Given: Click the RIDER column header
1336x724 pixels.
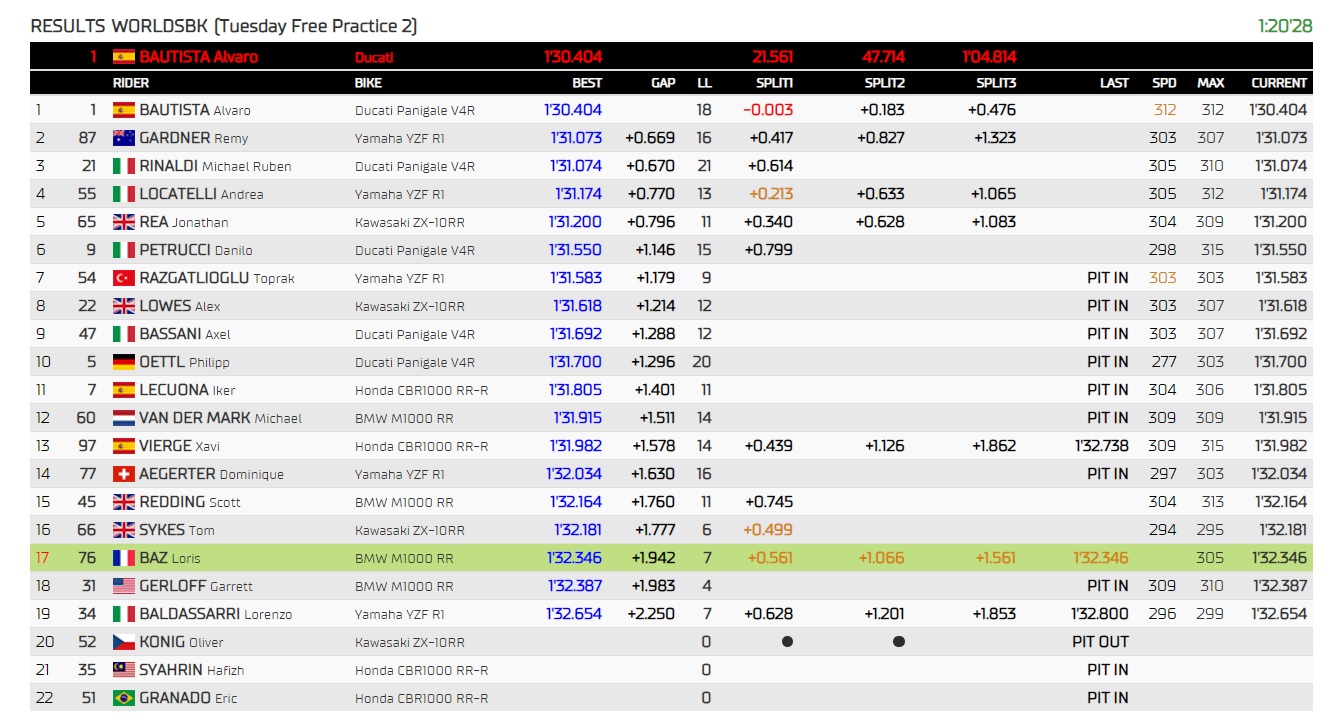Looking at the screenshot, I should pyautogui.click(x=131, y=83).
